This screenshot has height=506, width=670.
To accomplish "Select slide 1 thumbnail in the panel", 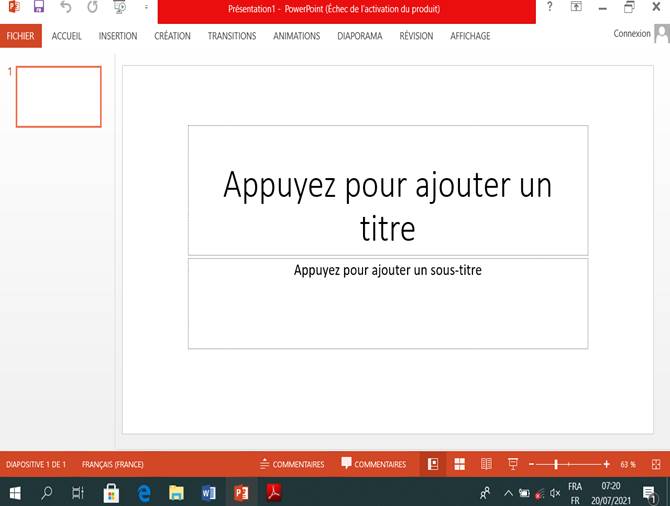I will (58, 97).
